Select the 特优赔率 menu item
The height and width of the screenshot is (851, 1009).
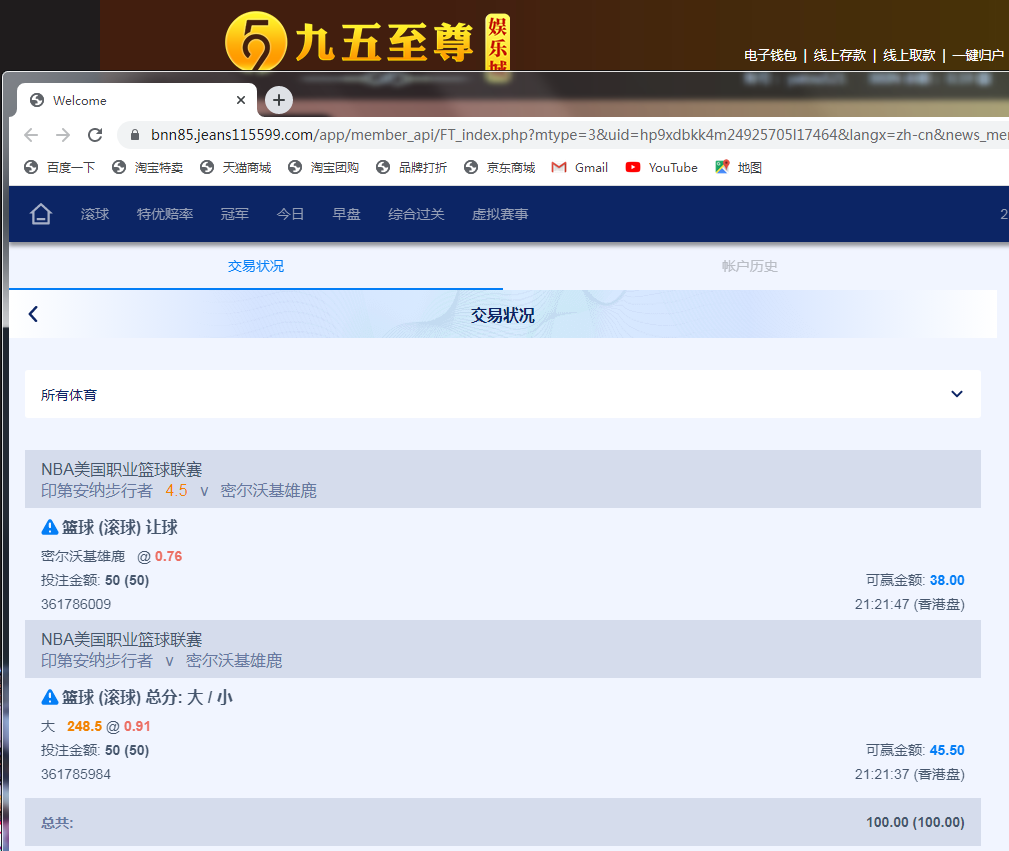tap(165, 214)
